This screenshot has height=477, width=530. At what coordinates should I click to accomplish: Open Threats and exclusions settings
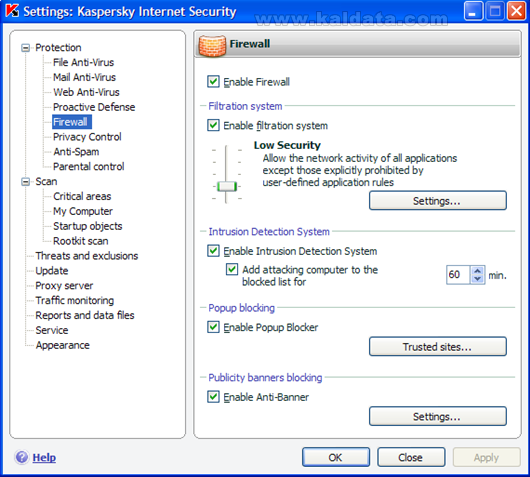click(x=87, y=256)
